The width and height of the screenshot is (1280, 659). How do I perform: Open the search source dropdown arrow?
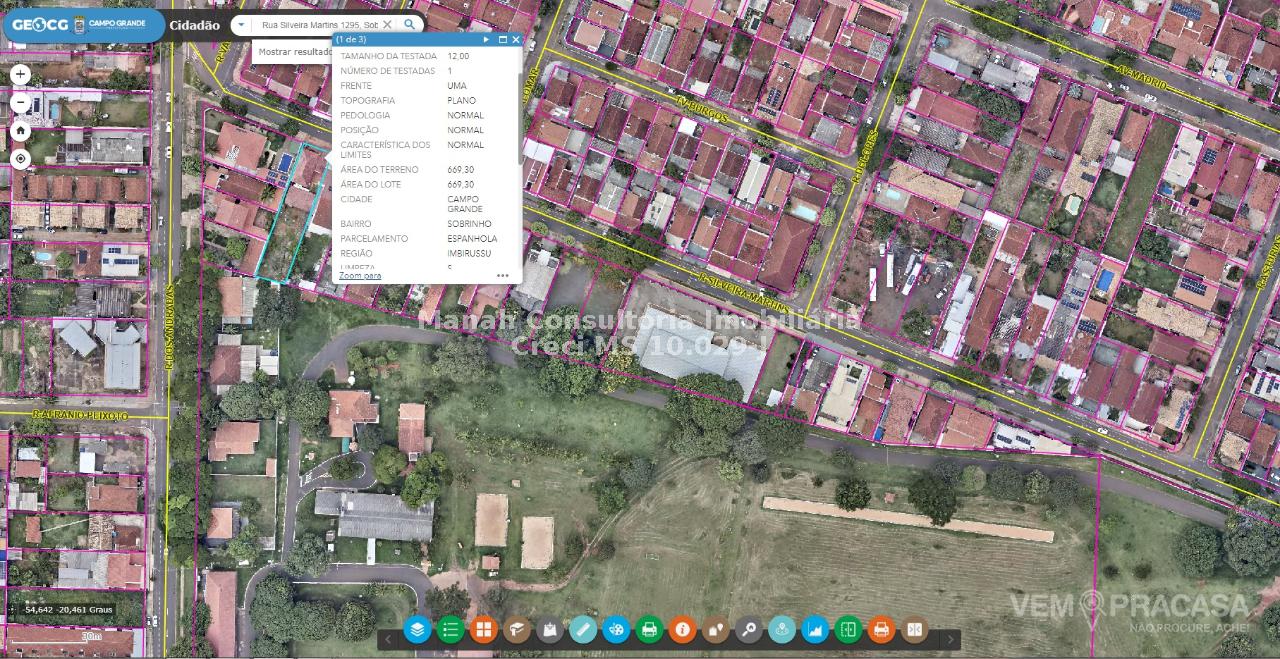(x=240, y=24)
